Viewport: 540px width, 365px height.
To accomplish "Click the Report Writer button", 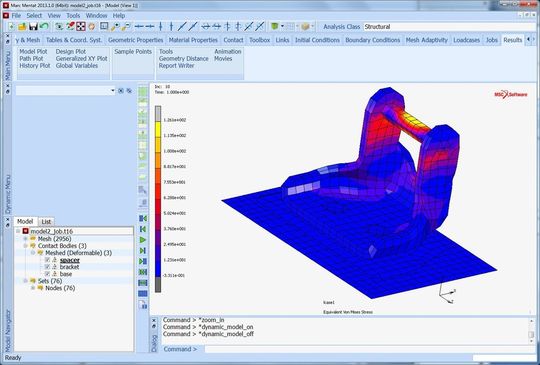I will click(176, 65).
